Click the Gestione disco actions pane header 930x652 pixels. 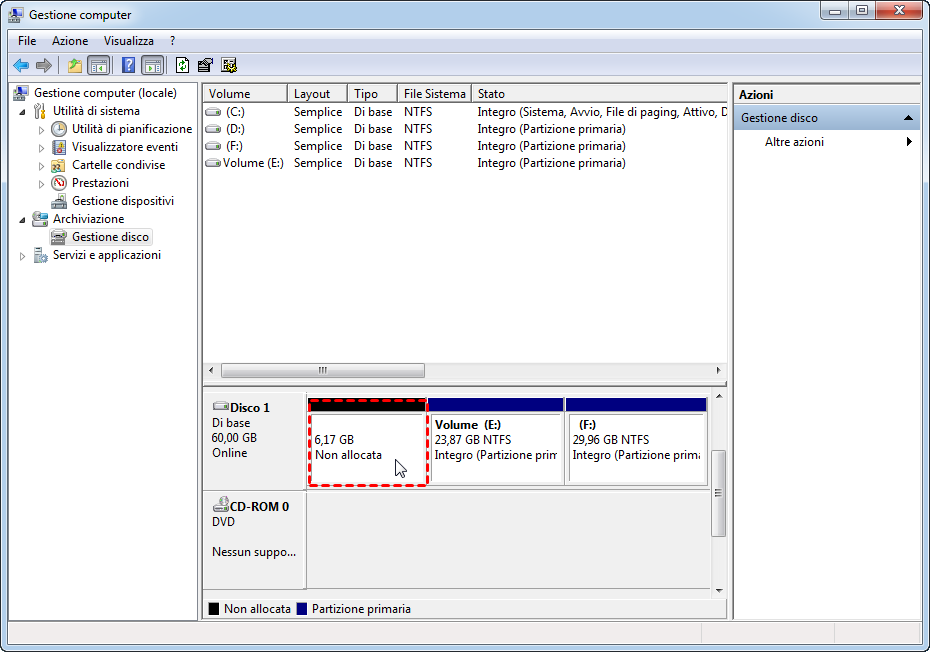coord(827,118)
